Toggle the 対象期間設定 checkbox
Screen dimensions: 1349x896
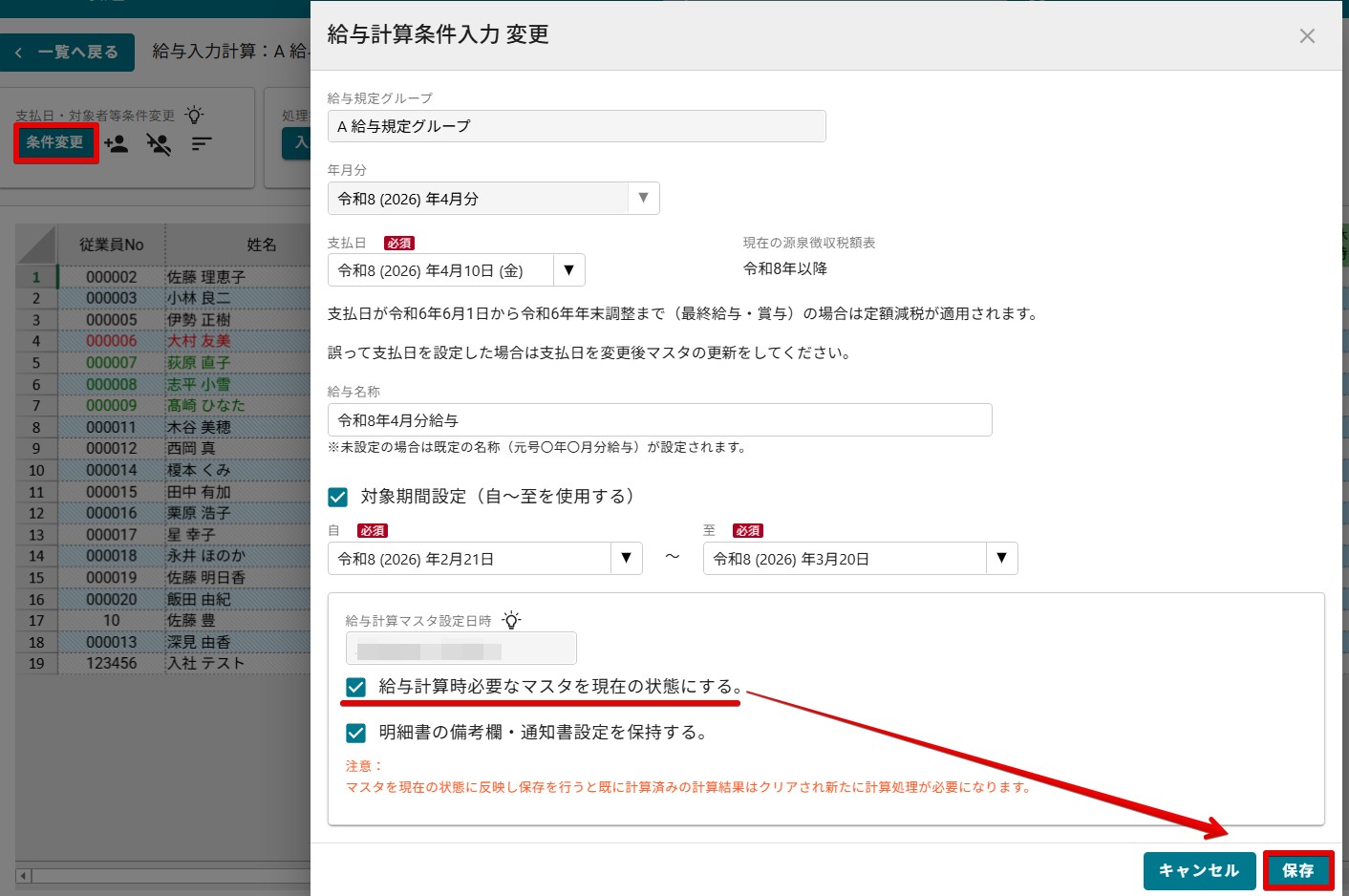click(338, 497)
